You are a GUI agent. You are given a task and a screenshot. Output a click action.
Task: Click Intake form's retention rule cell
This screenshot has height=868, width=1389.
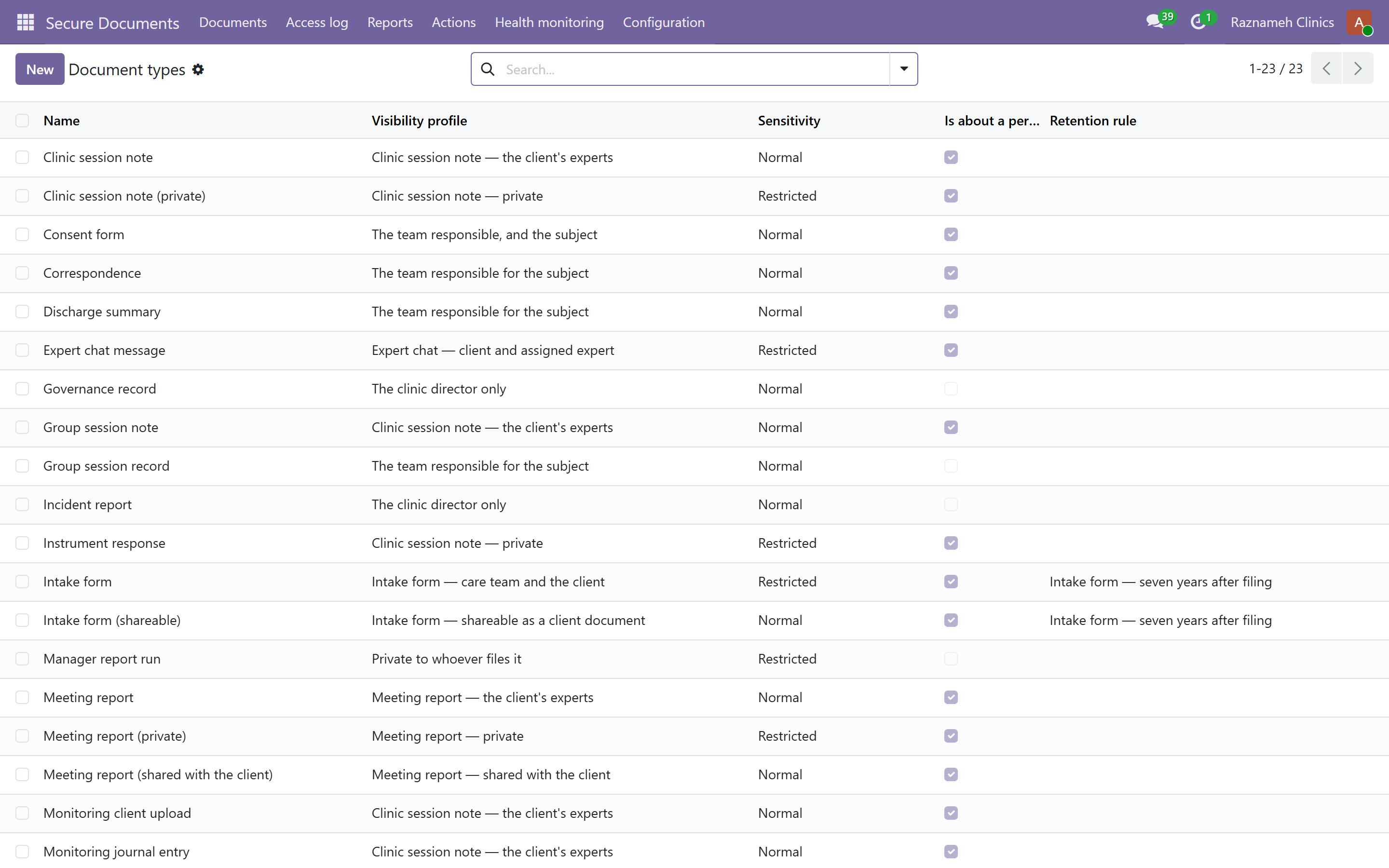pos(1160,582)
